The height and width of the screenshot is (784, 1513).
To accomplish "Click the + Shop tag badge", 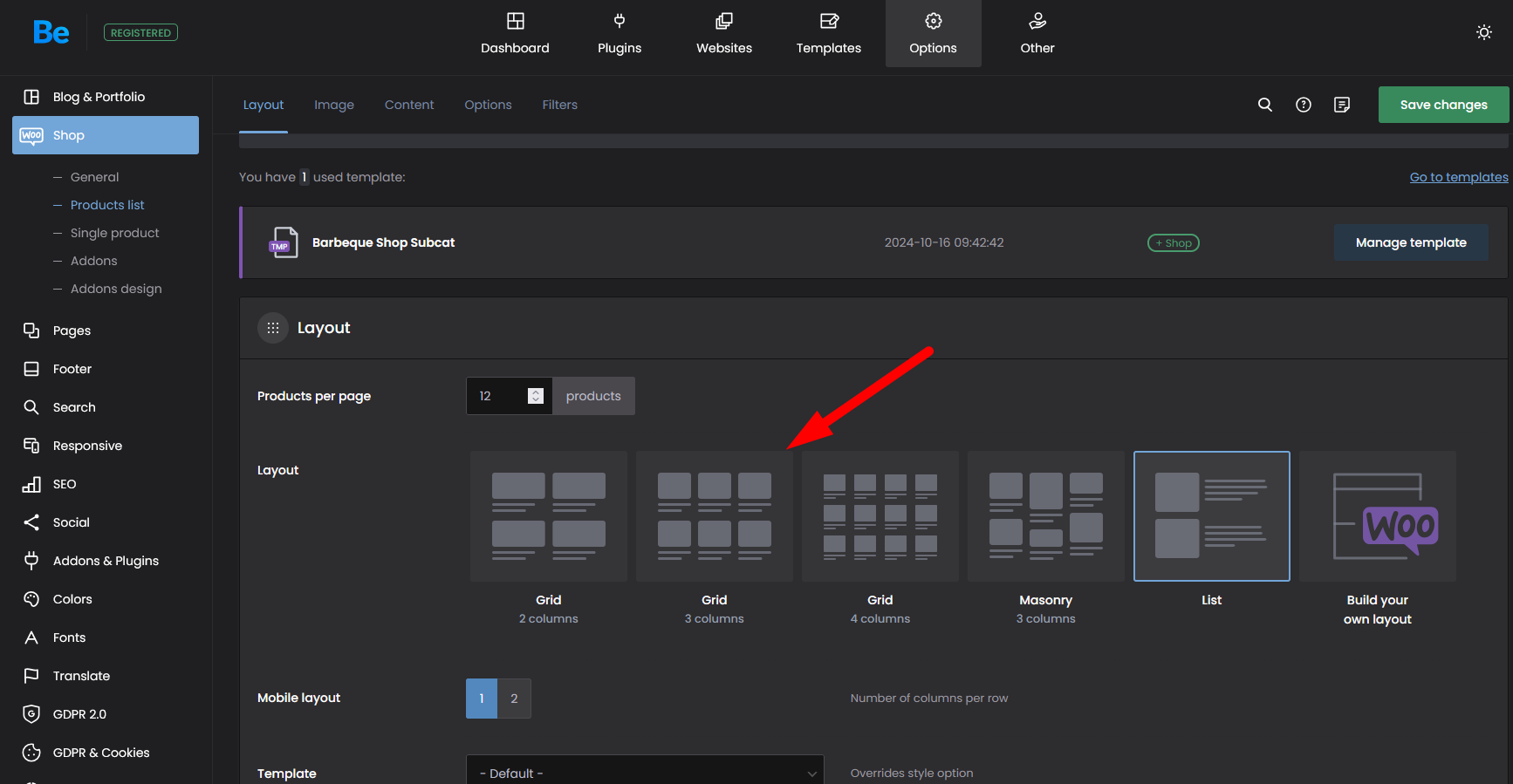I will tap(1174, 243).
